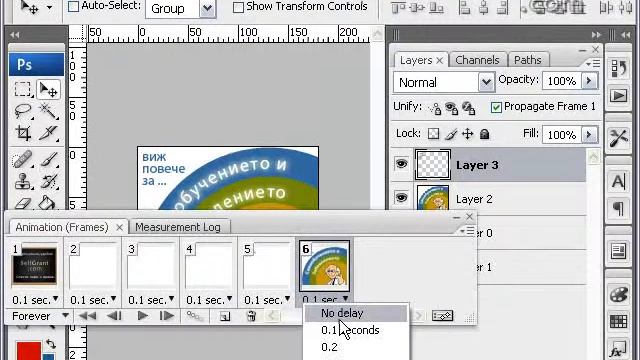Select the Clone Stamp tool
The height and width of the screenshot is (360, 640).
(22, 181)
